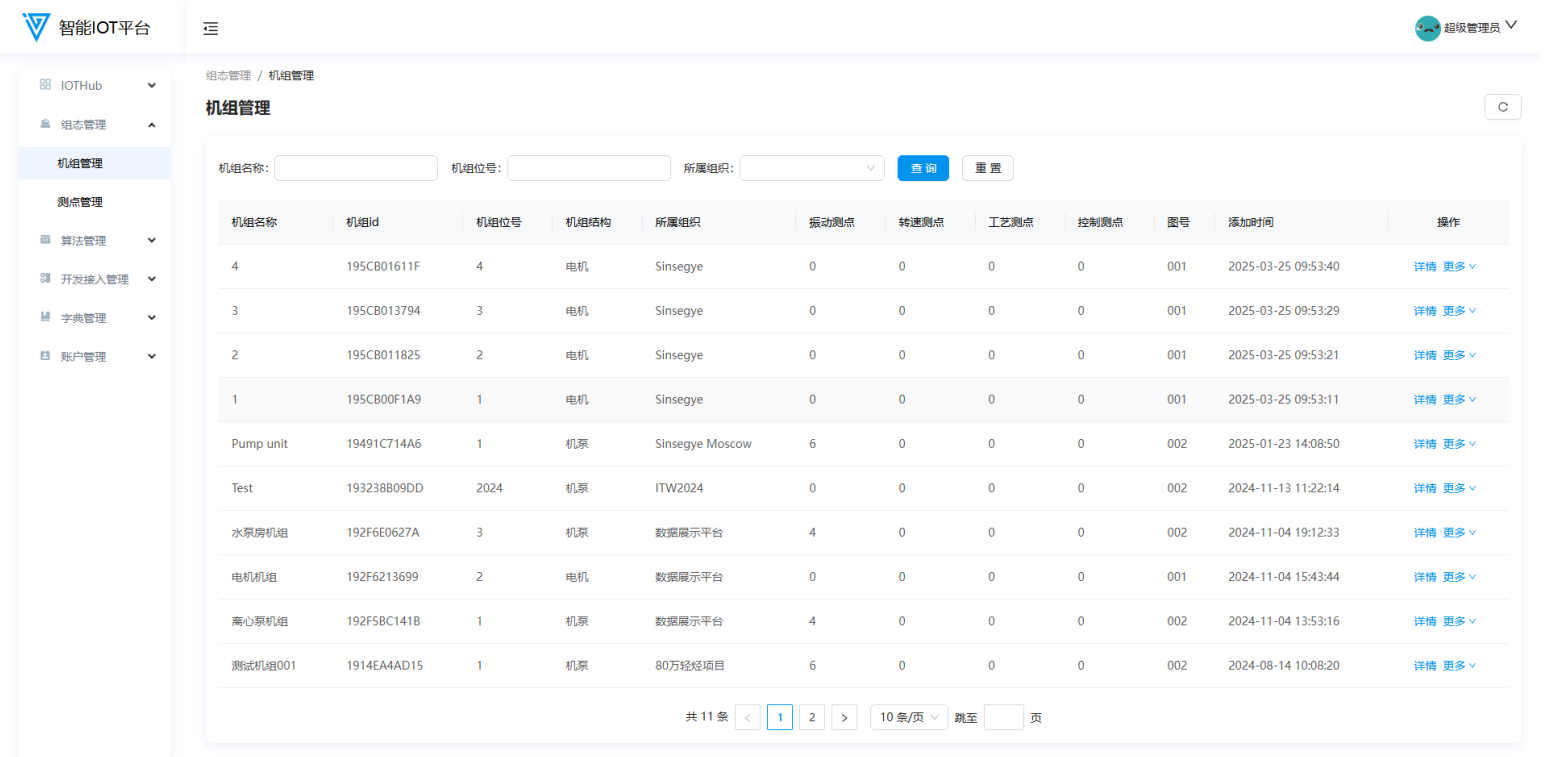Click the platform logo icon
1547x757 pixels.
pos(36,27)
